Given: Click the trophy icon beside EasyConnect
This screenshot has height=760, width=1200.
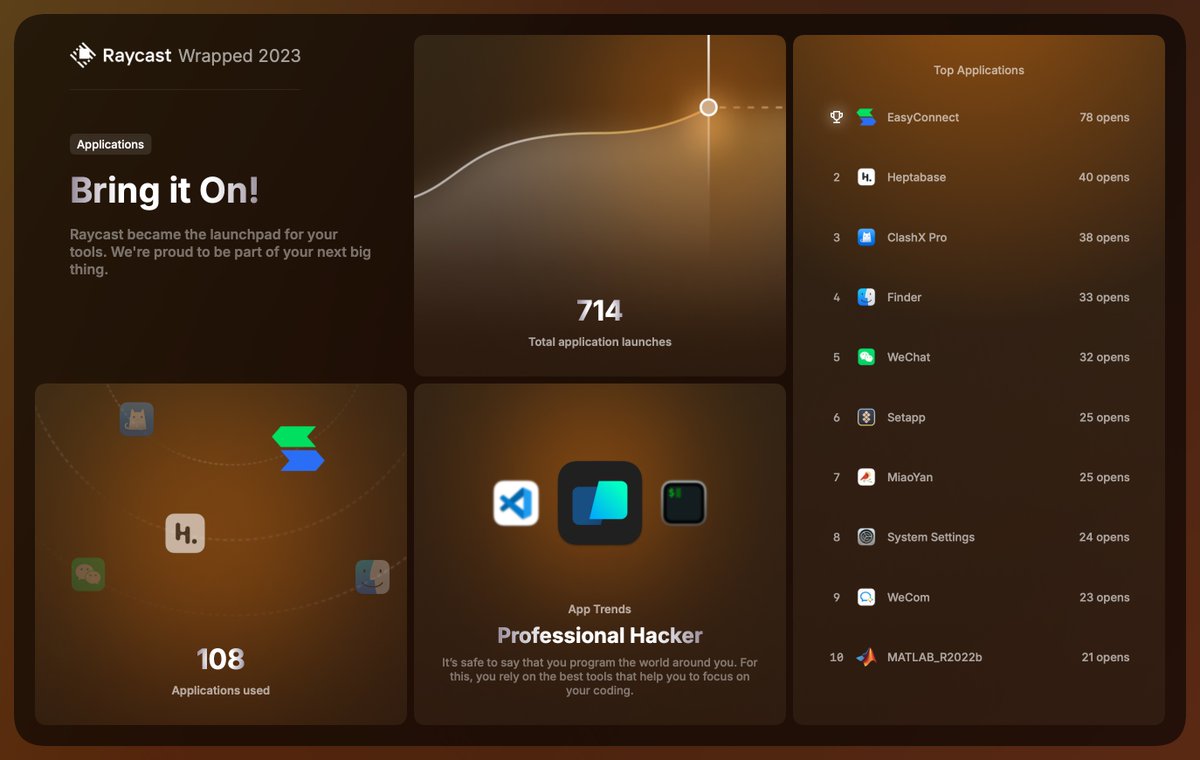Looking at the screenshot, I should tap(837, 117).
